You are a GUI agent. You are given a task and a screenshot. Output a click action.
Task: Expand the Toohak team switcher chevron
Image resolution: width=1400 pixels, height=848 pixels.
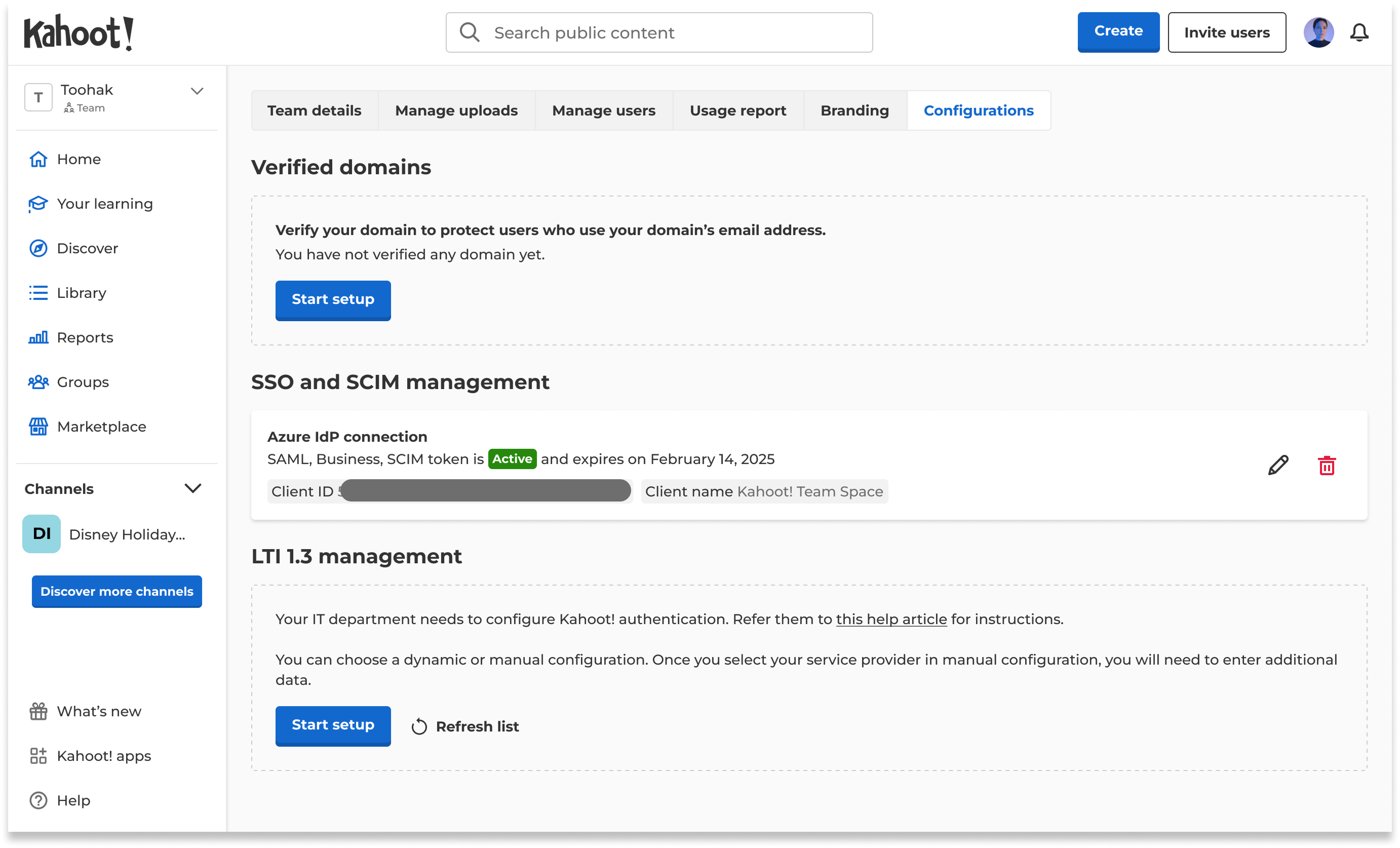pos(197,91)
